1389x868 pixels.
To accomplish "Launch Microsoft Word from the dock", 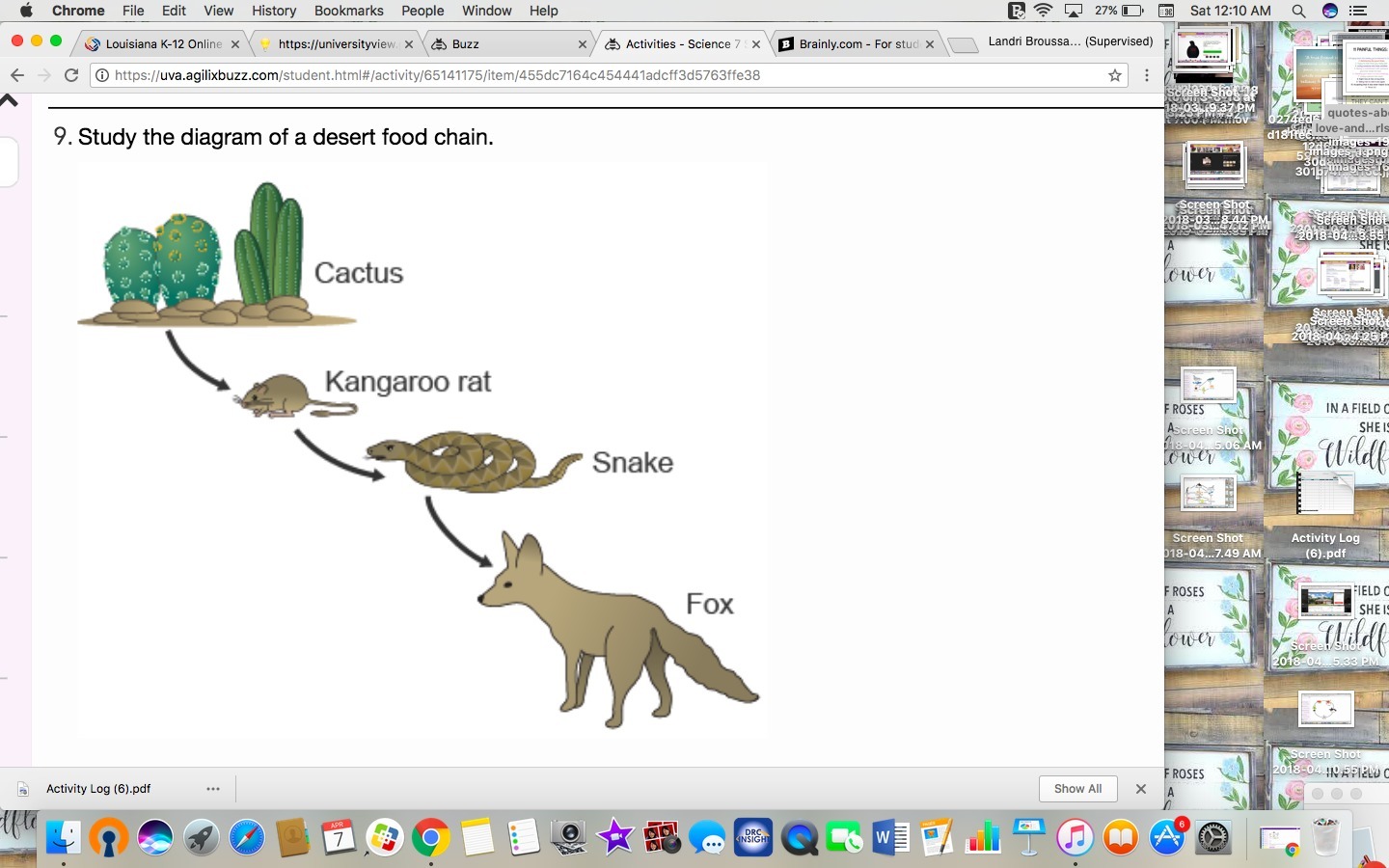I will coord(890,837).
